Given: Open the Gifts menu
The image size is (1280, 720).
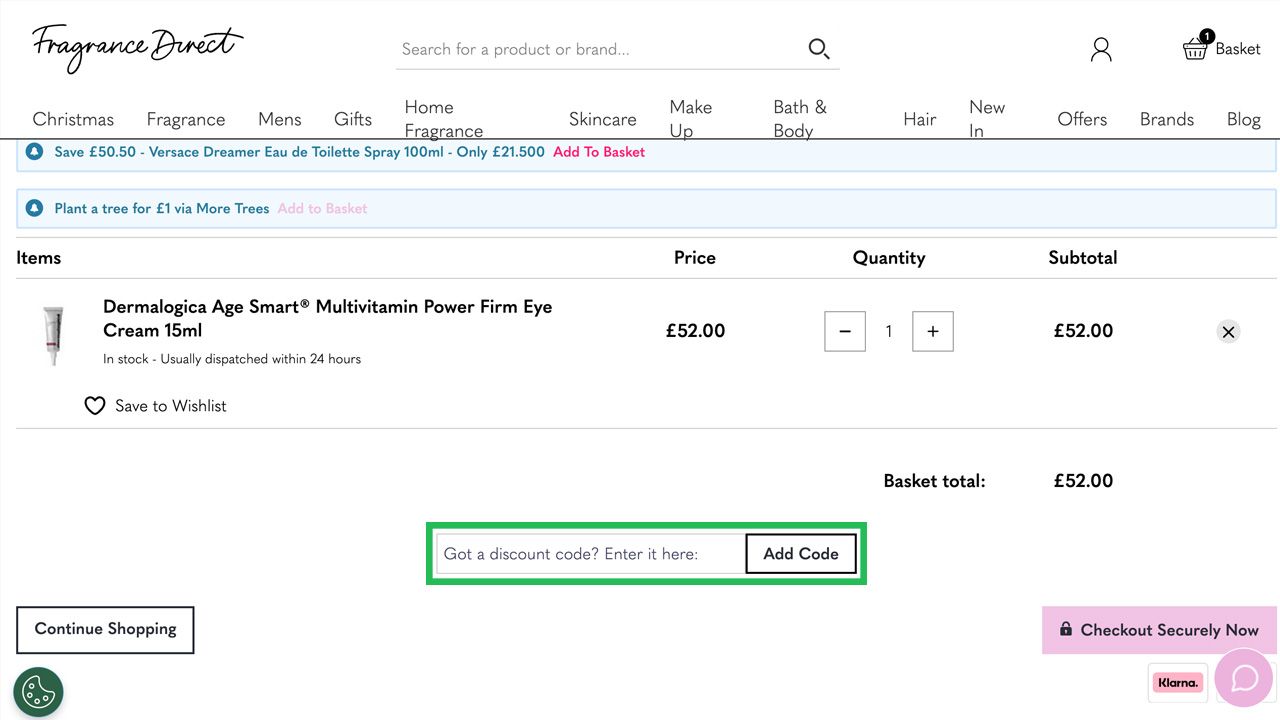Looking at the screenshot, I should click(x=353, y=119).
